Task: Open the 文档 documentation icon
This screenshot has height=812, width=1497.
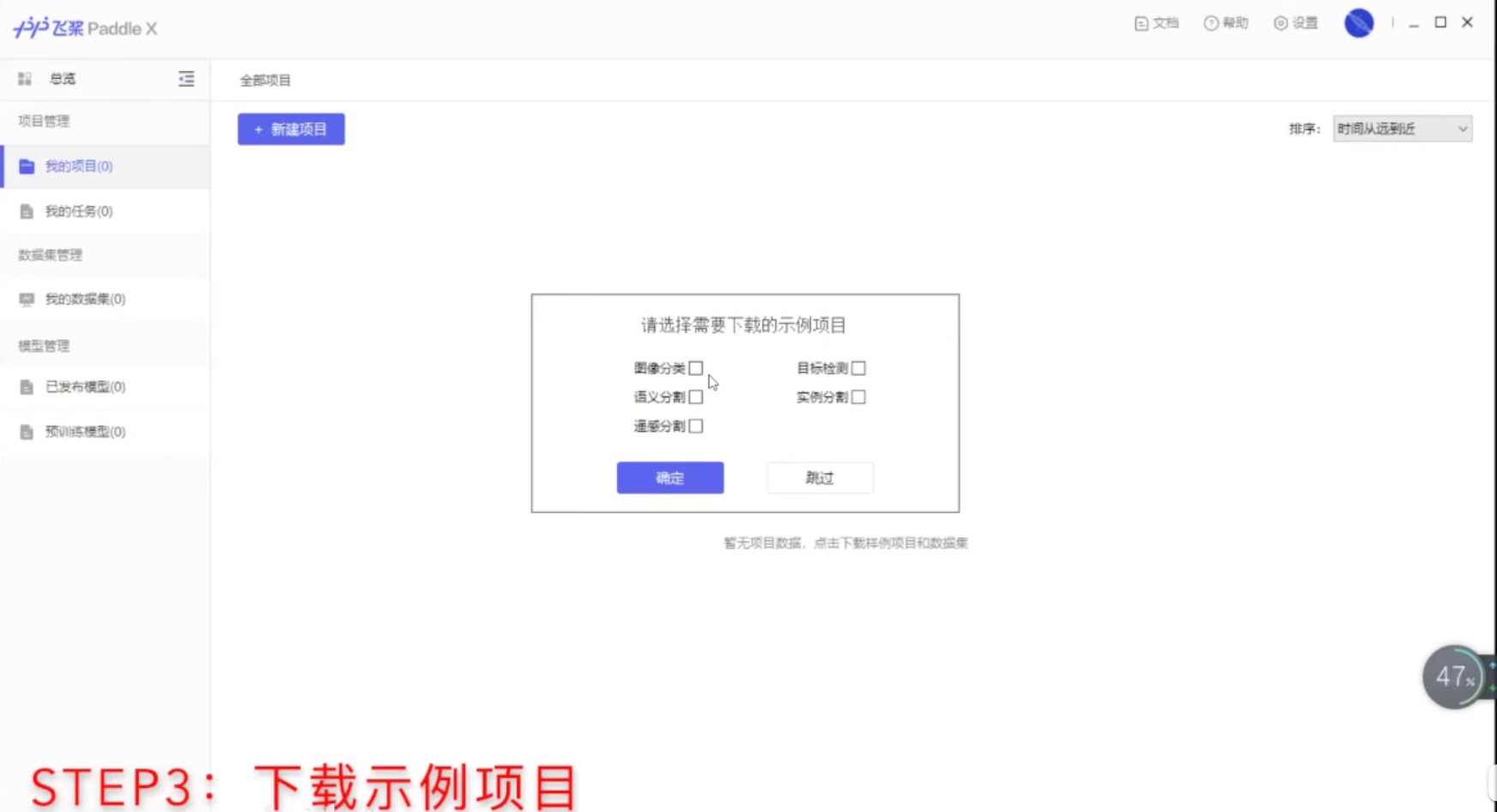Action: (1141, 23)
